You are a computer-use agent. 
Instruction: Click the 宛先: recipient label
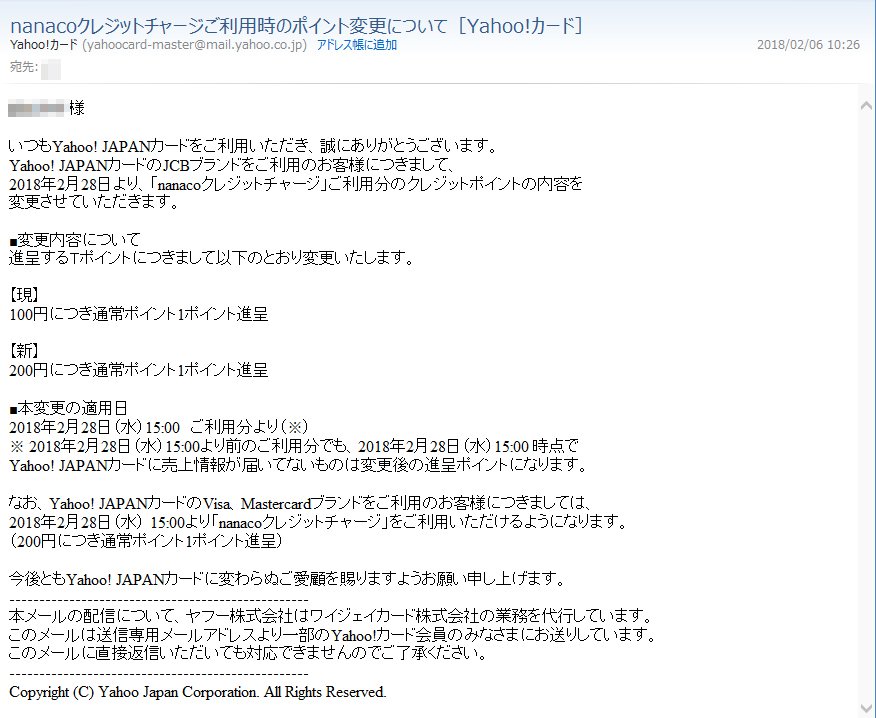(24, 67)
